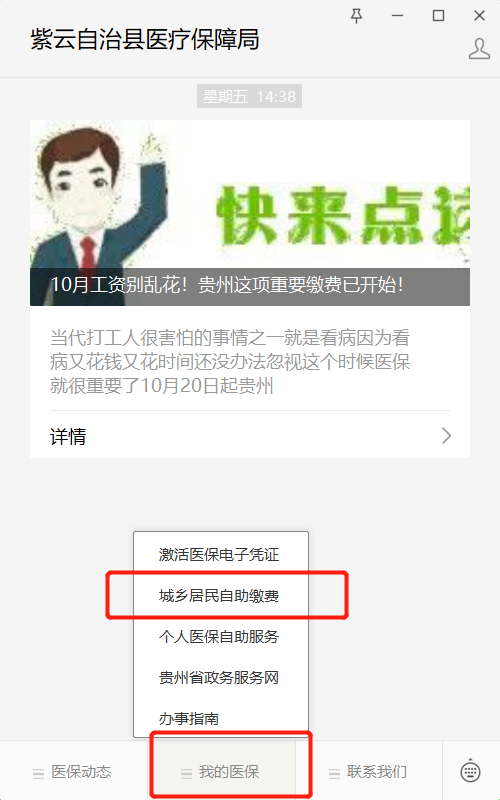Pin the chat window on top
The width and height of the screenshot is (500, 800).
click(x=357, y=16)
